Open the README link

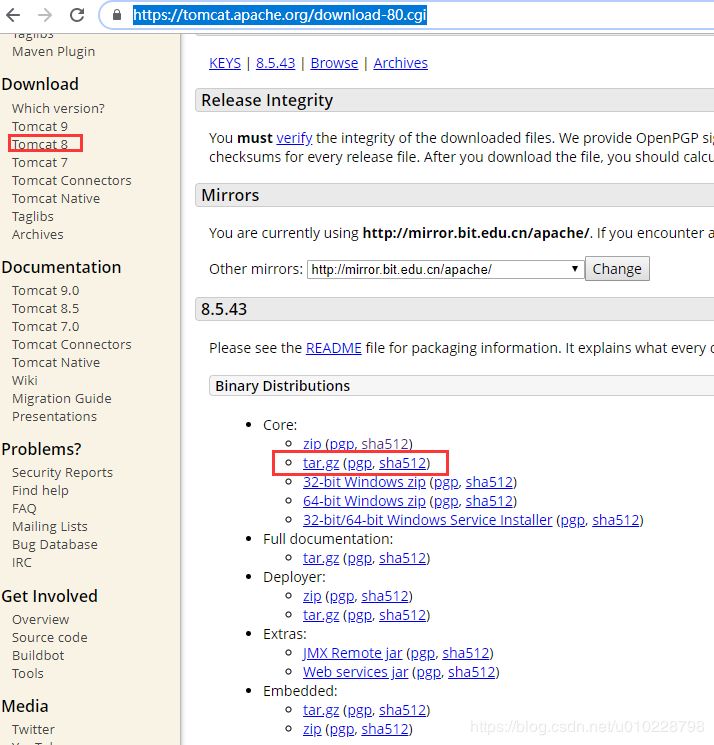[333, 348]
